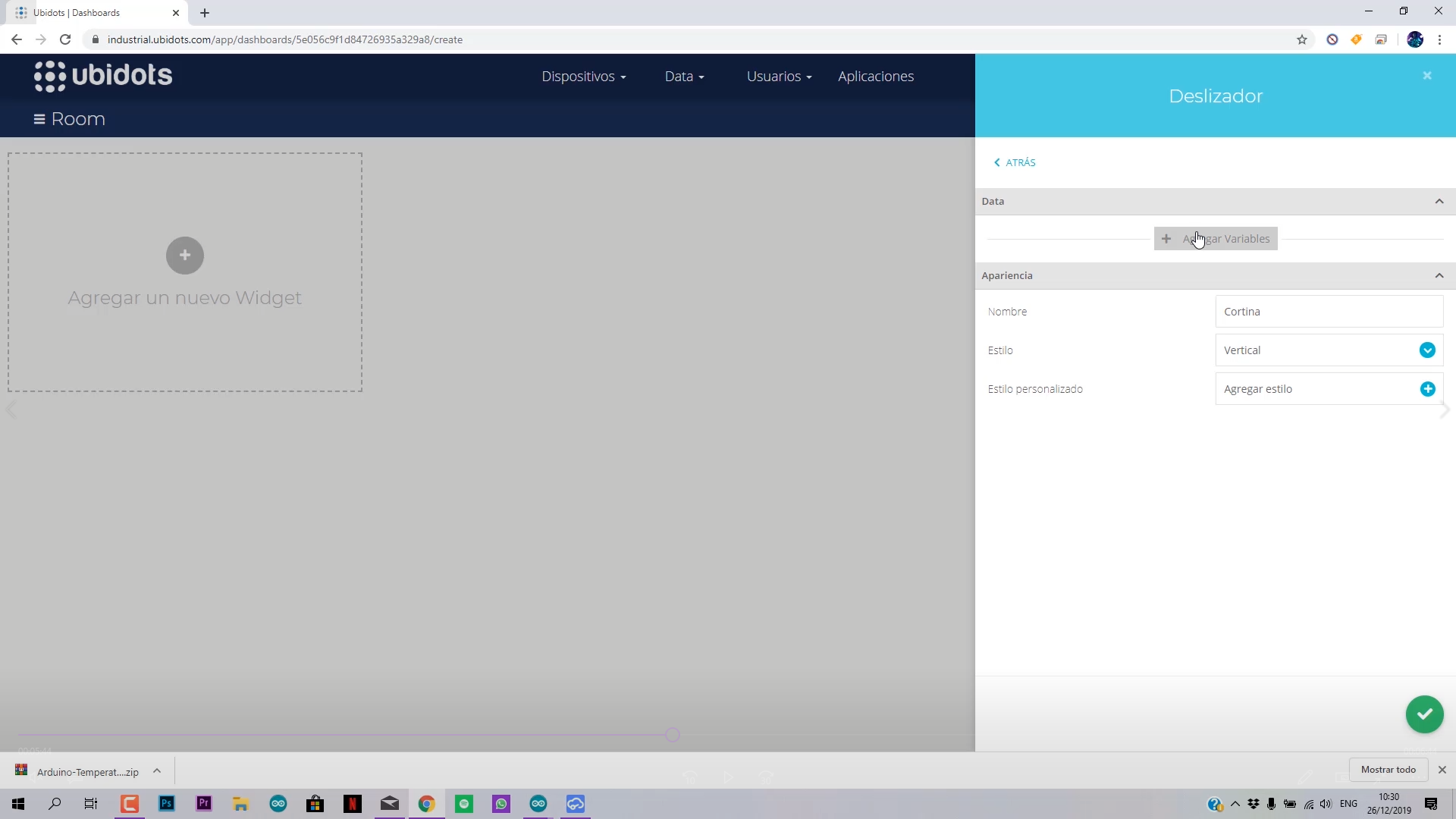Click the plus circle to add widget
This screenshot has height=819, width=1456.
tap(185, 256)
